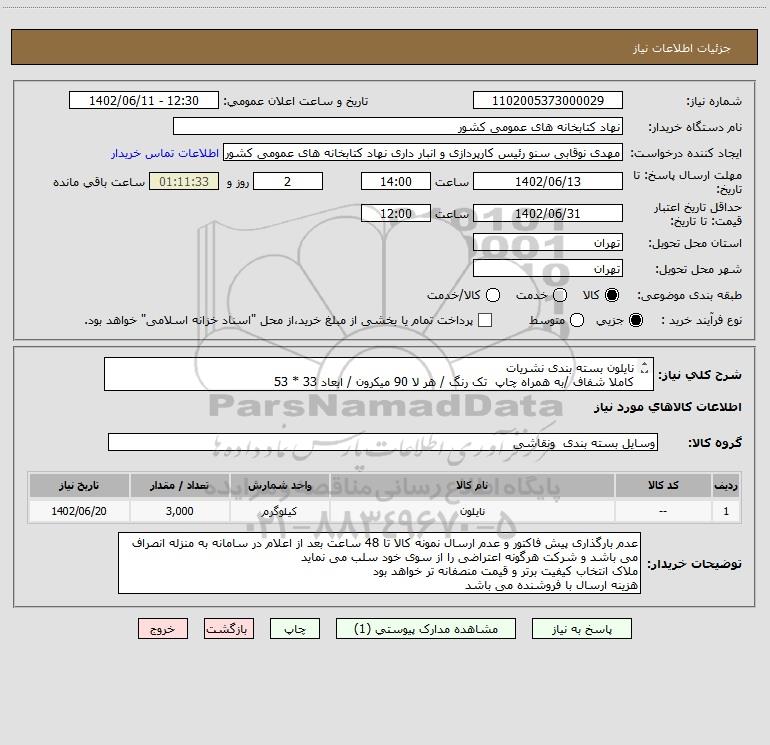Click the چاپ print button

coord(295,629)
